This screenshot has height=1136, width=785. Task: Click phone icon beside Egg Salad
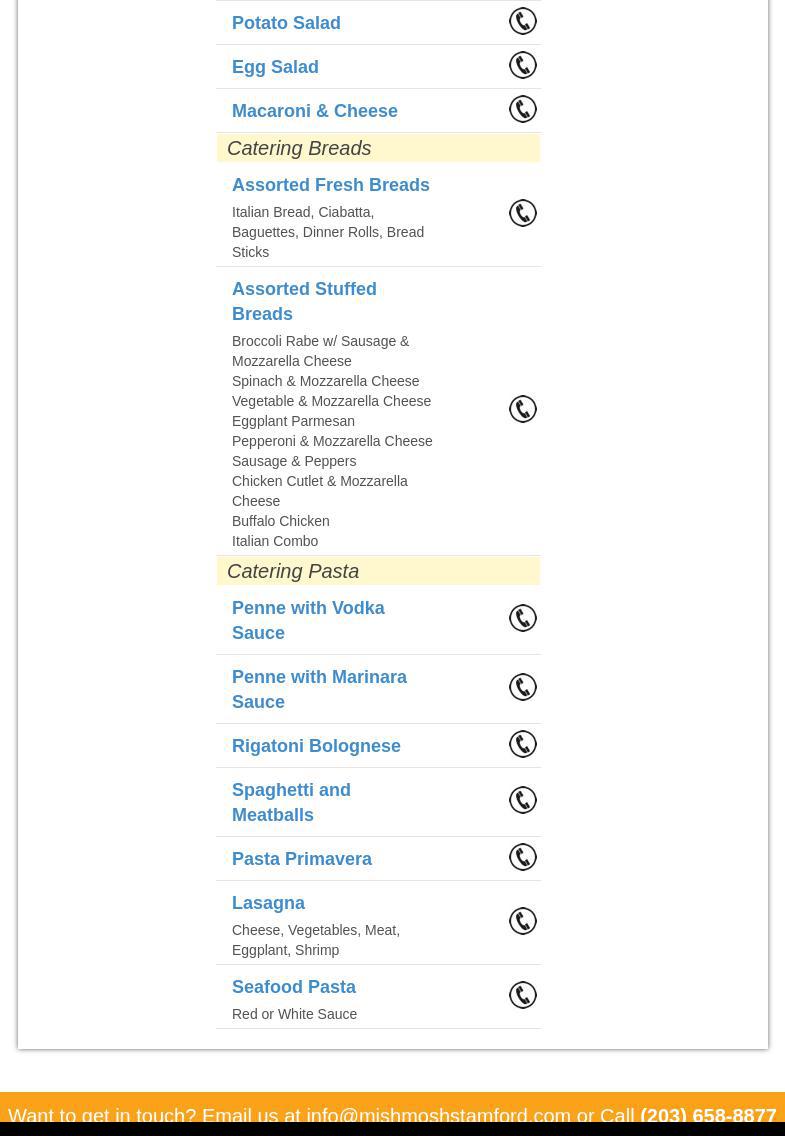523,65
